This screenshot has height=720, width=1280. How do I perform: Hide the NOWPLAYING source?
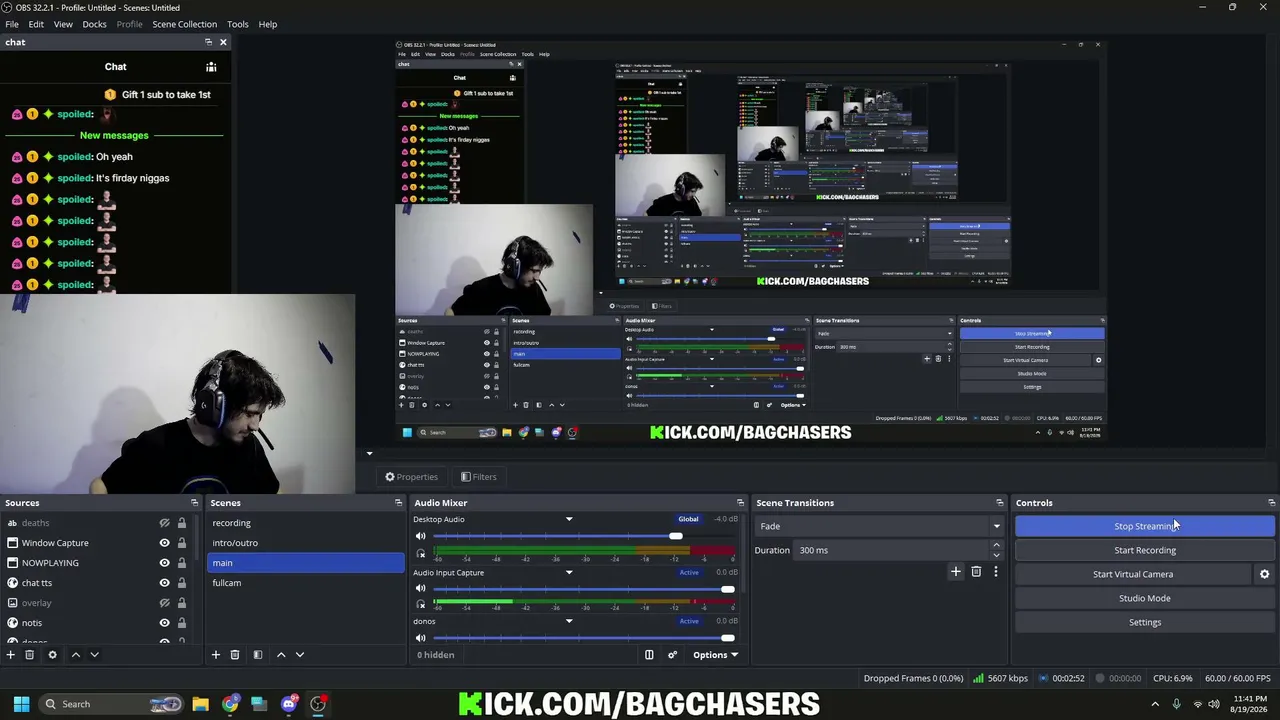pos(164,563)
